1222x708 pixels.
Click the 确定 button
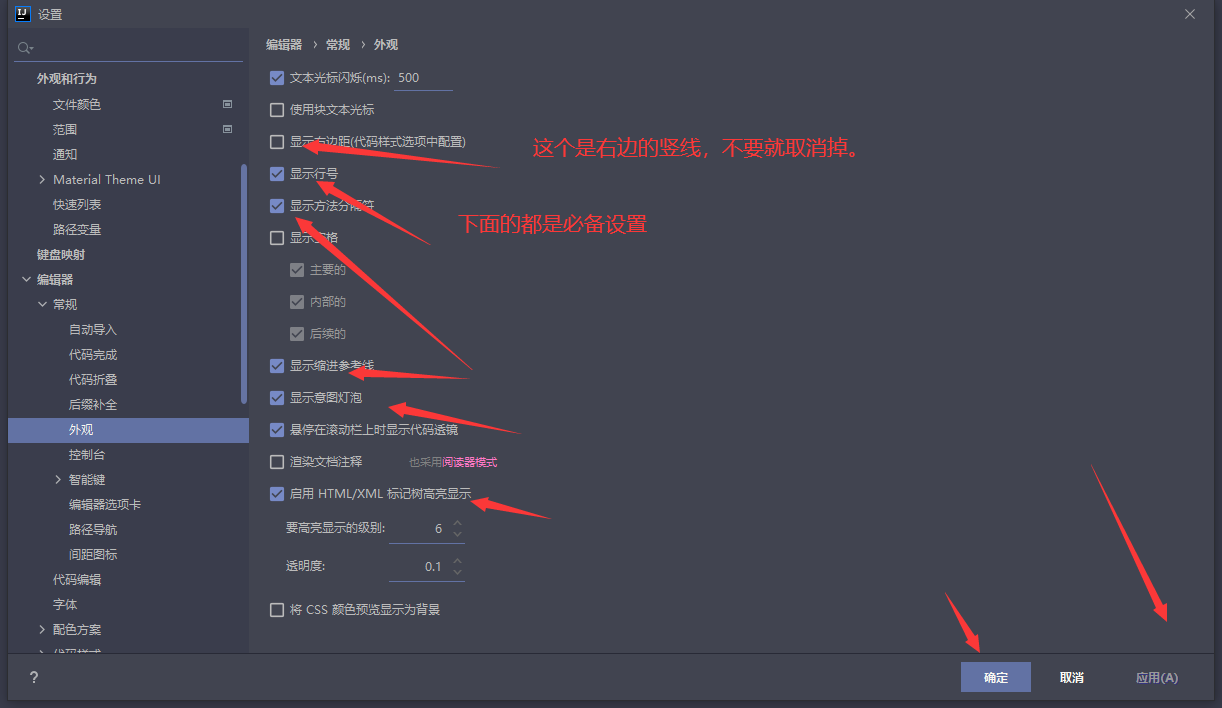pos(996,677)
